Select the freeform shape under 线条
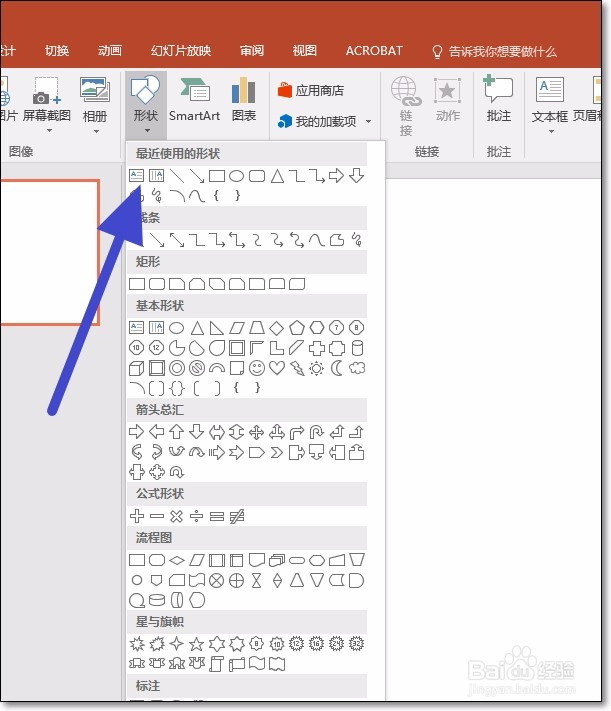This screenshot has height=711, width=611. [x=337, y=239]
